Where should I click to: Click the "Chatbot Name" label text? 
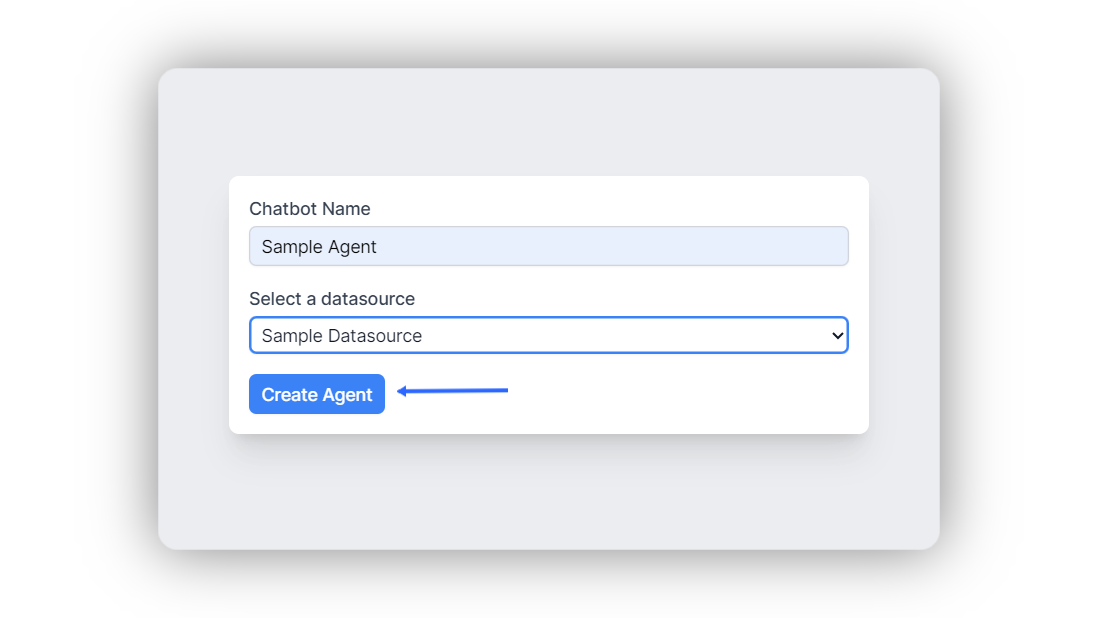[310, 209]
